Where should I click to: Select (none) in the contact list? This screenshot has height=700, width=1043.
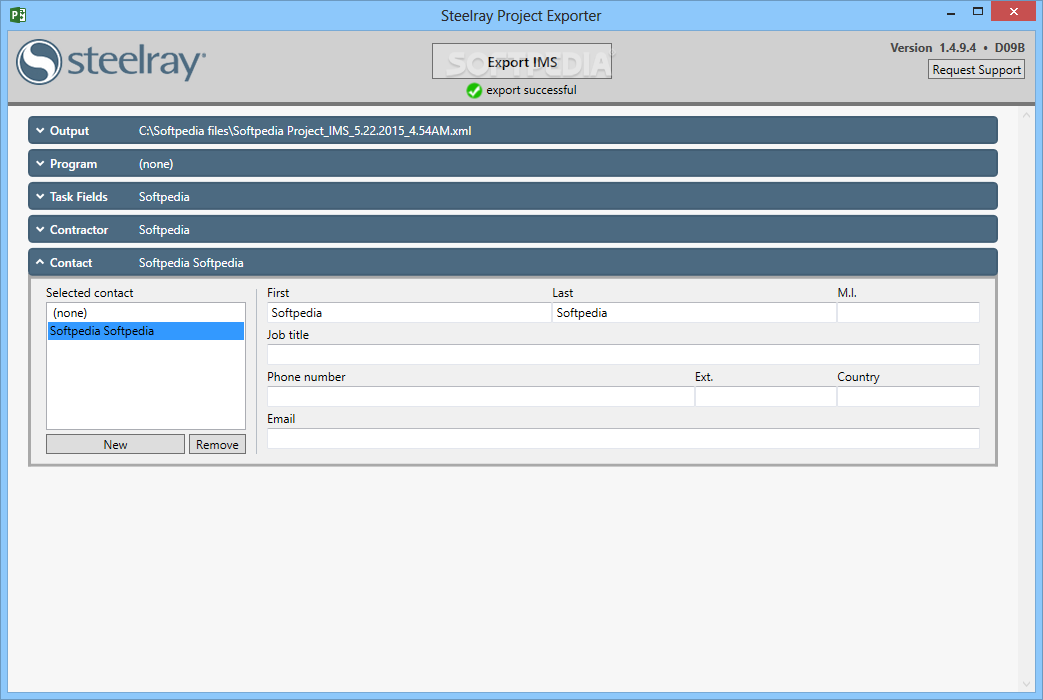[146, 313]
